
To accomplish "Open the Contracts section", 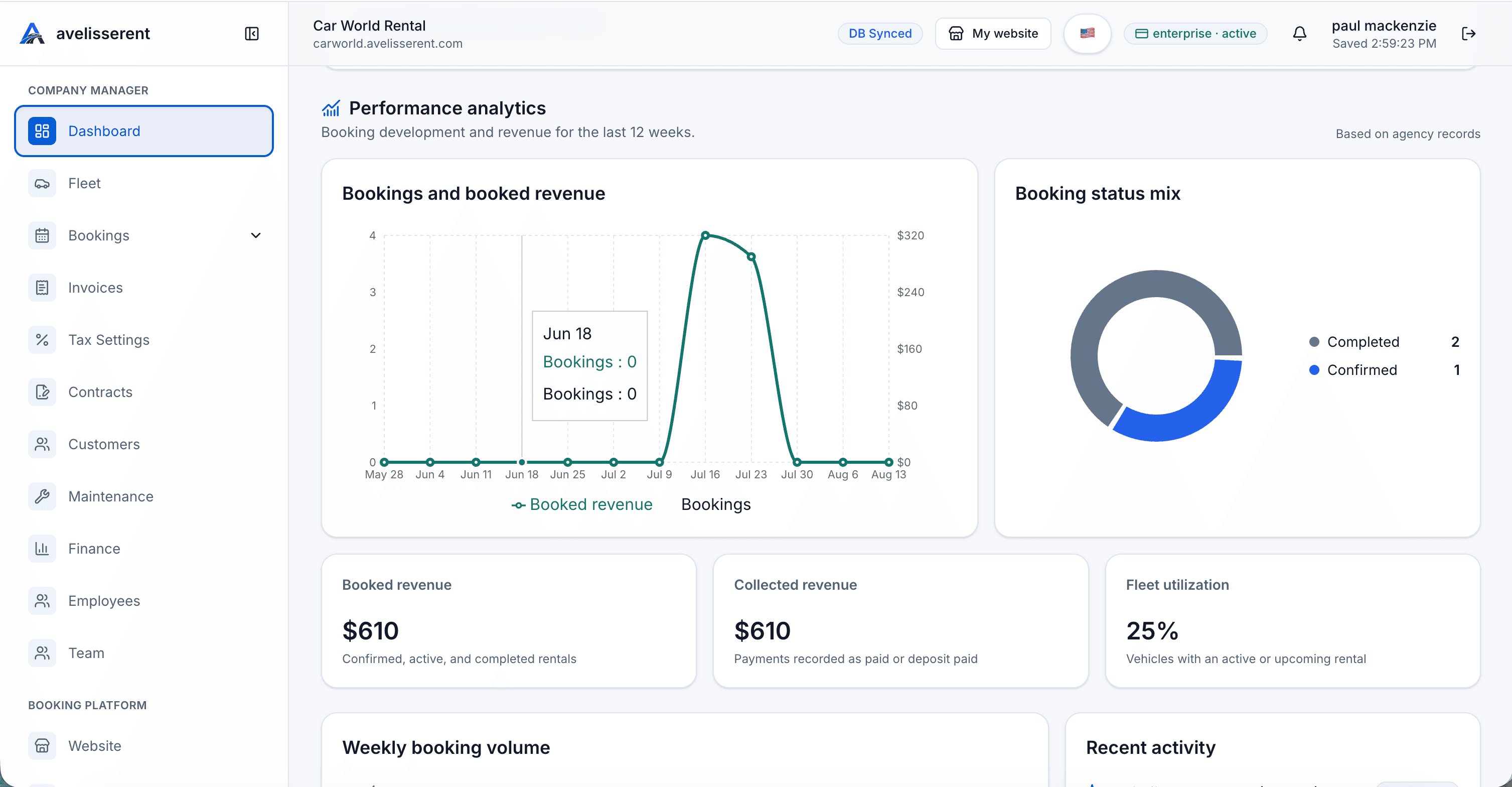I will (144, 392).
